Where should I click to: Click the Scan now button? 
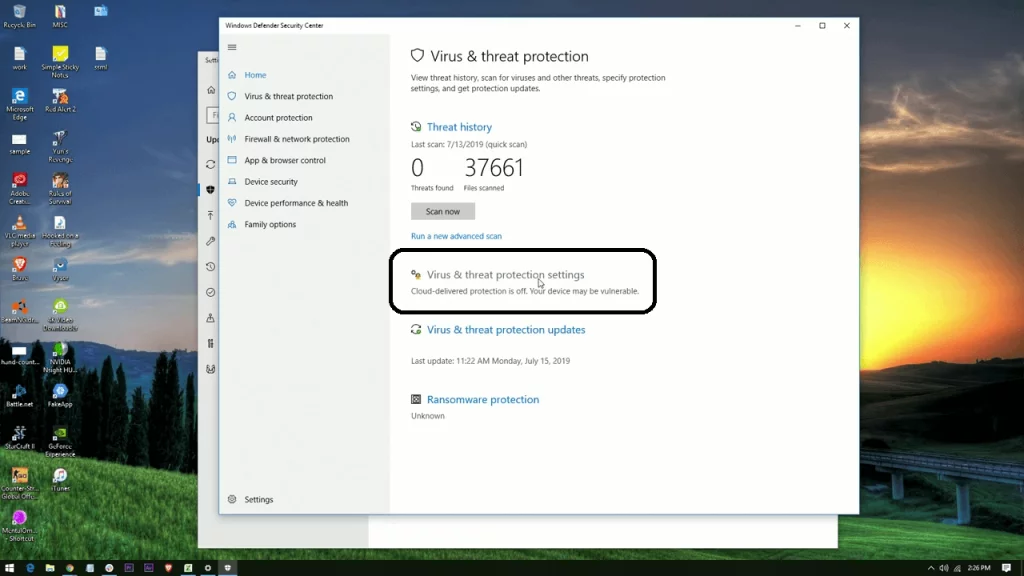pos(442,211)
